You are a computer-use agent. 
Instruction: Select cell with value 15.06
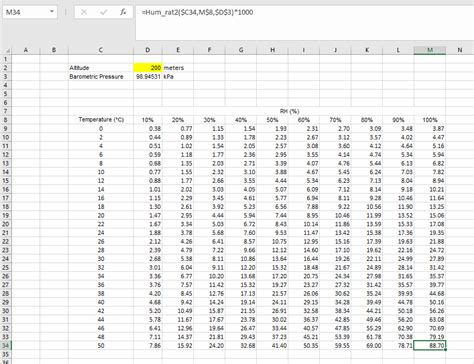click(x=430, y=215)
